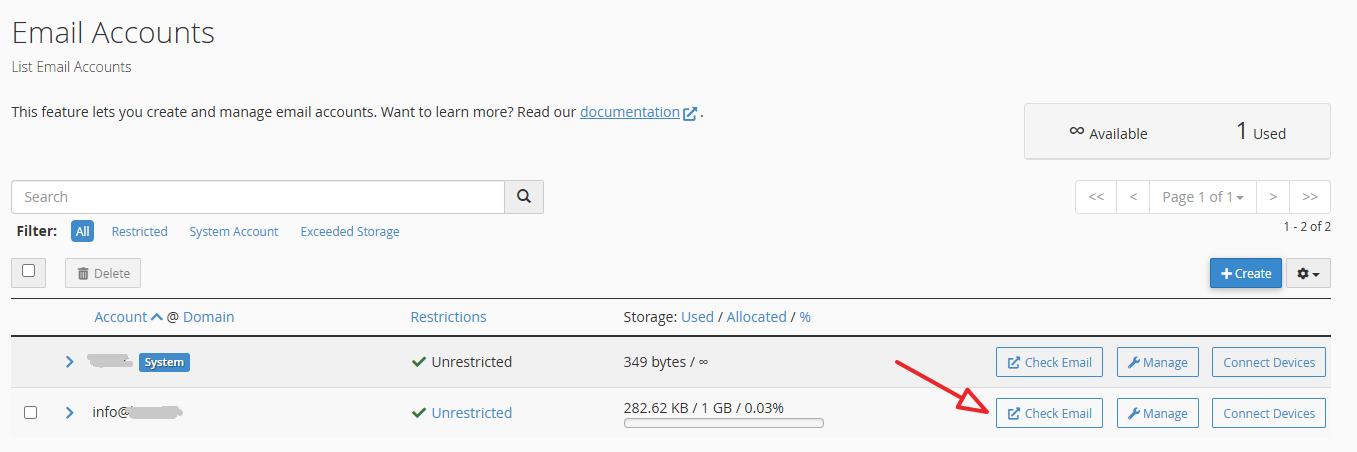Viewport: 1357px width, 452px height.
Task: Click Check Email for info@ account
Action: tap(1049, 413)
